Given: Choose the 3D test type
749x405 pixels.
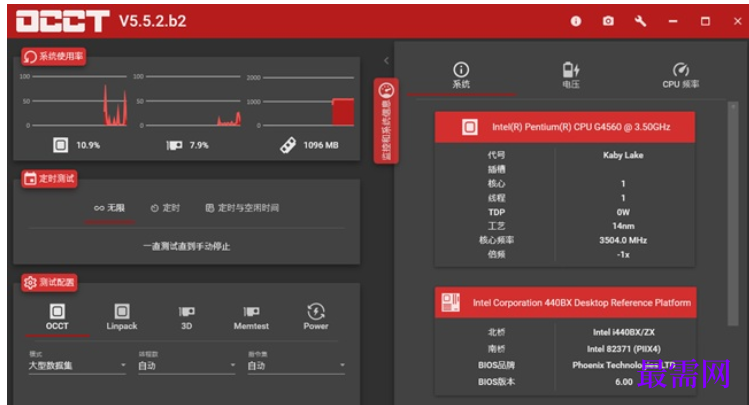Looking at the screenshot, I should pyautogui.click(x=186, y=317).
